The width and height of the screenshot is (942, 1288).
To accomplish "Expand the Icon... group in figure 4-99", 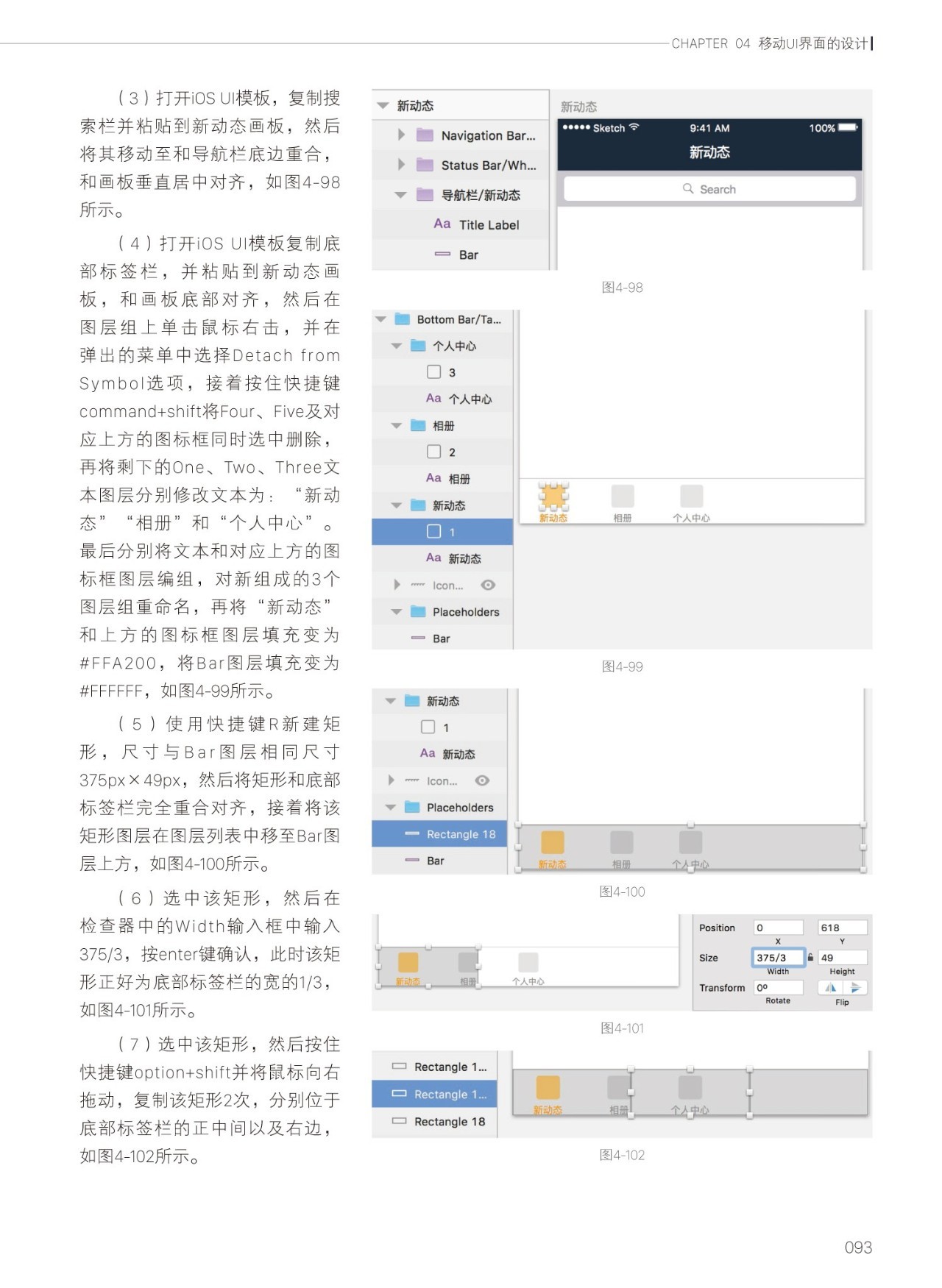I will point(397,585).
